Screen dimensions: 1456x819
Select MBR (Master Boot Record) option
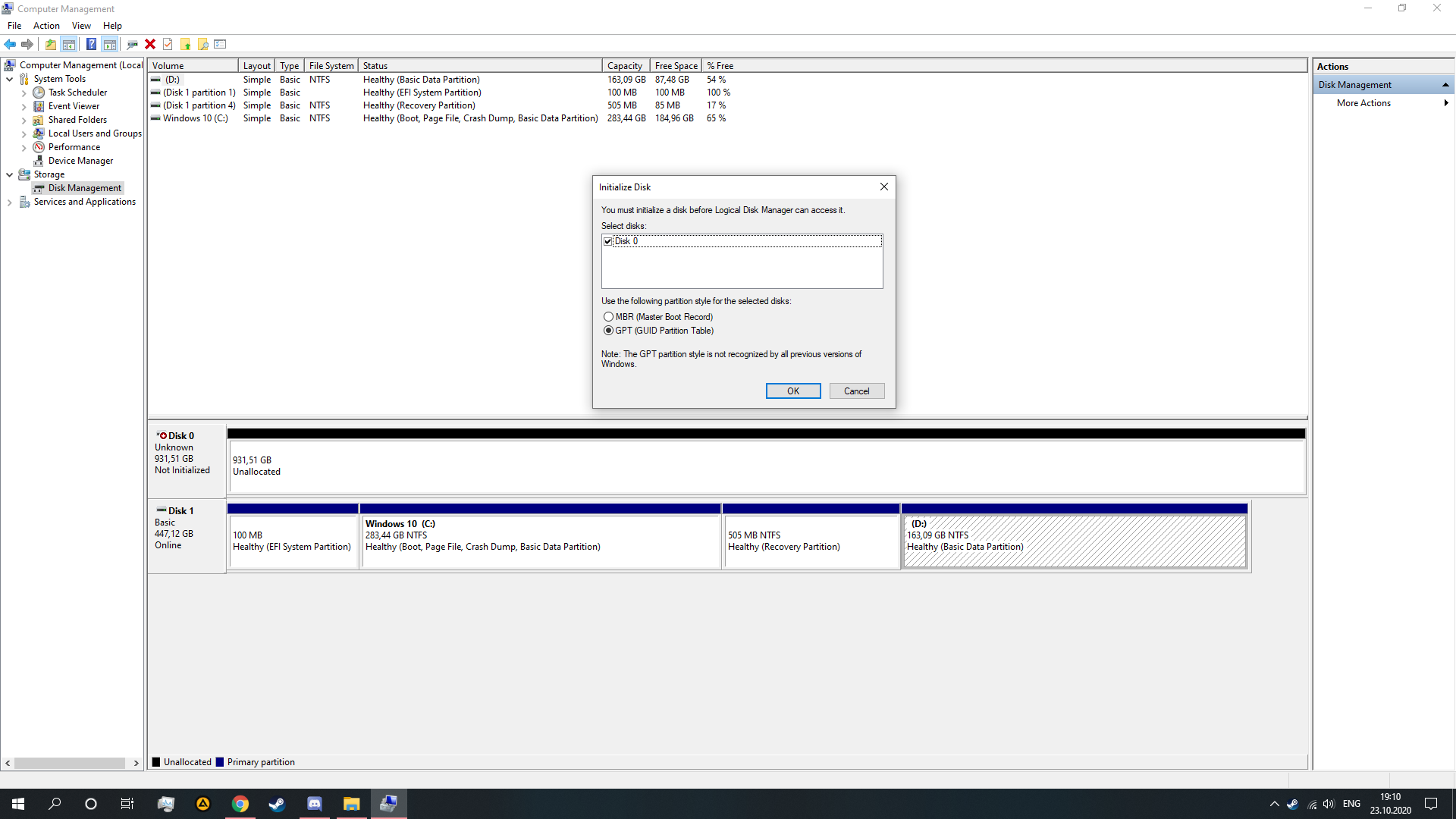pyautogui.click(x=608, y=317)
